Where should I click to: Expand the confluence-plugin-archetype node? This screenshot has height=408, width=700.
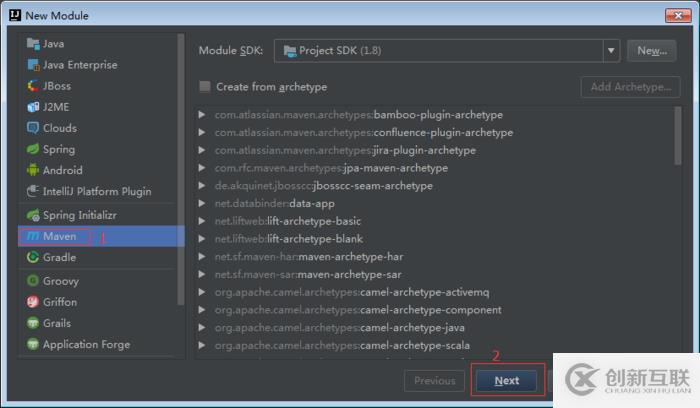tap(202, 133)
